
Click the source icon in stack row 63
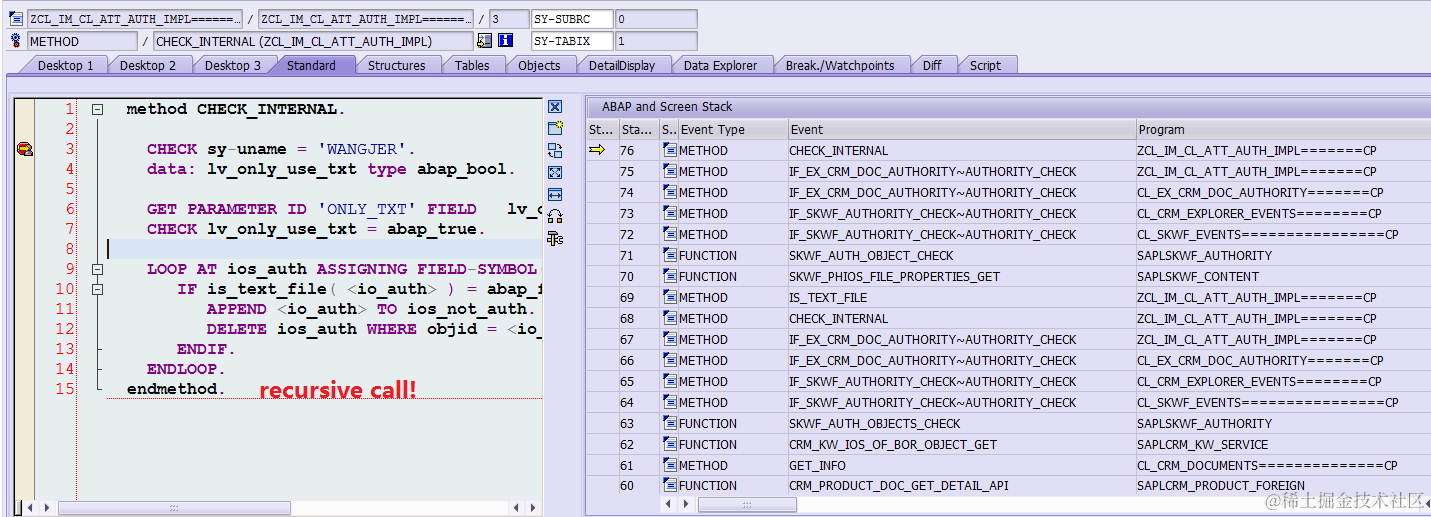669,423
